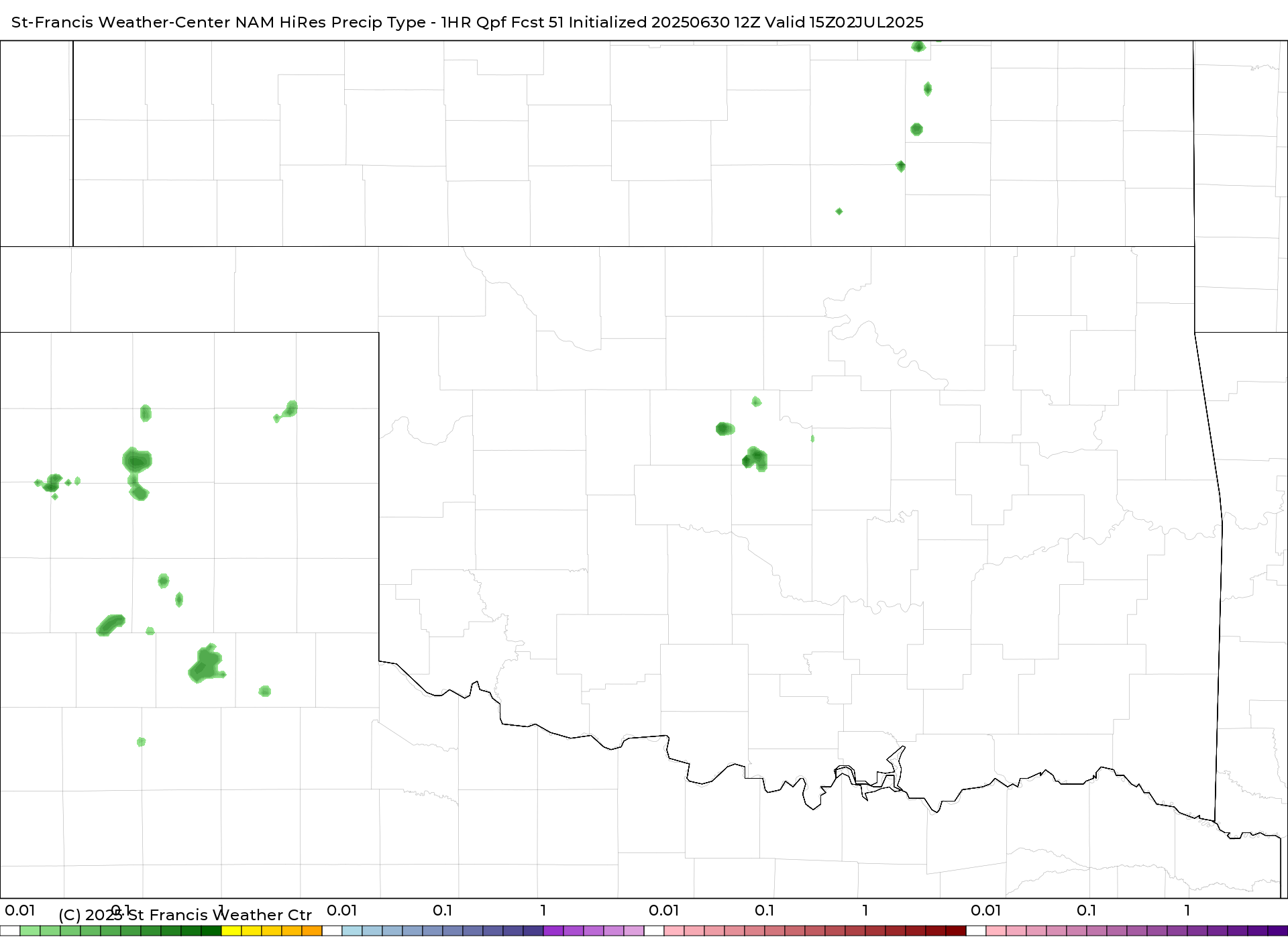
Task: Click the 0.01 label above the blue scale
Action: click(x=342, y=911)
